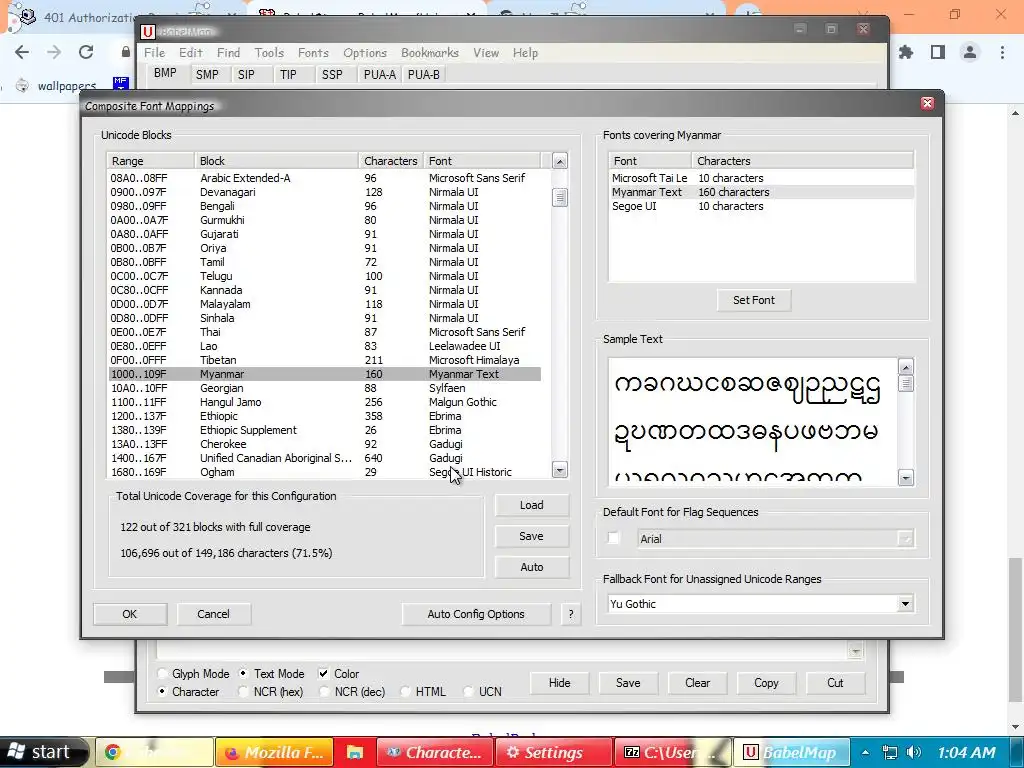
Task: Open the Settings taskbar button
Action: [554, 752]
